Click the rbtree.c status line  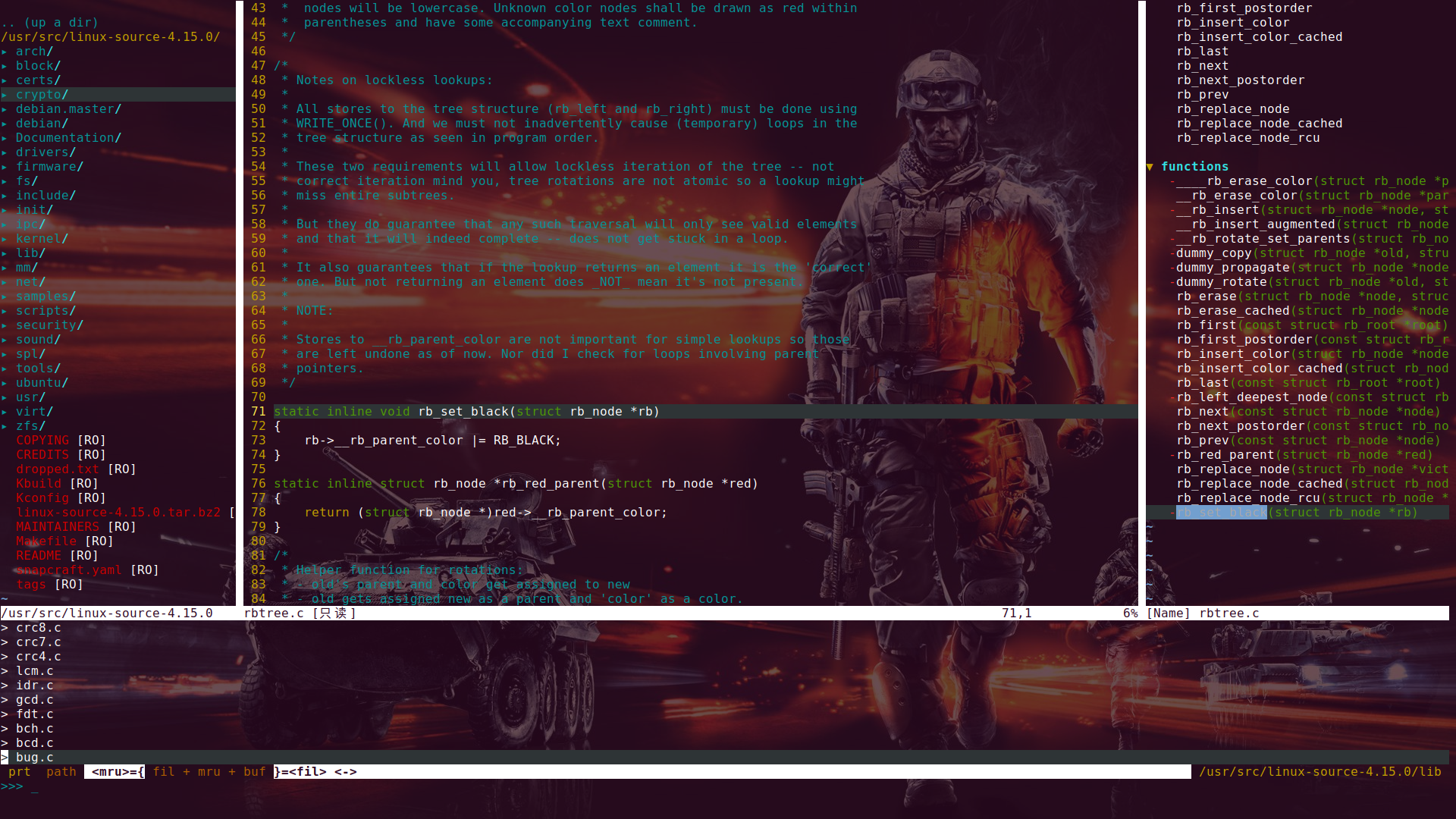click(x=274, y=613)
